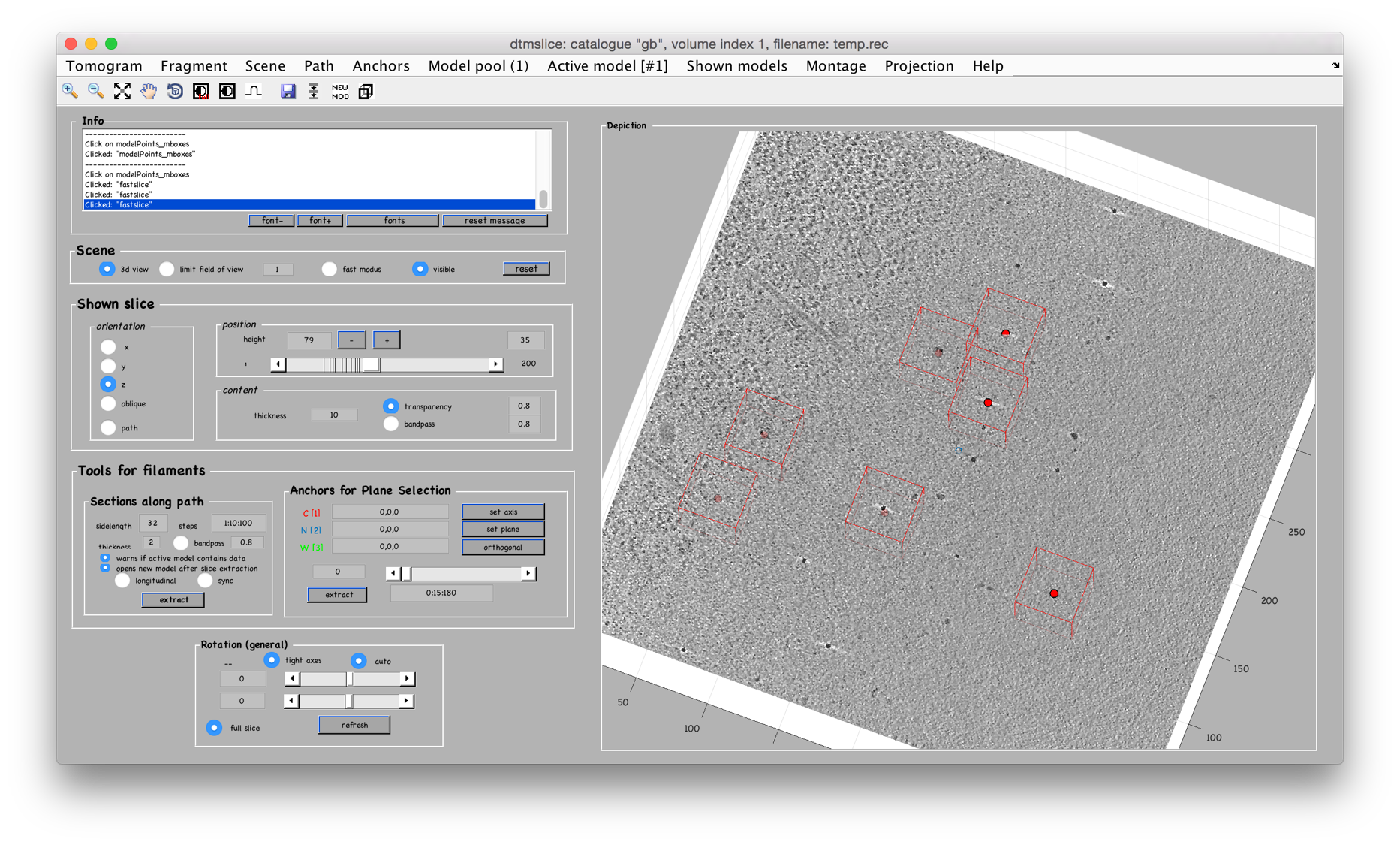Open the Montage menu

(835, 66)
